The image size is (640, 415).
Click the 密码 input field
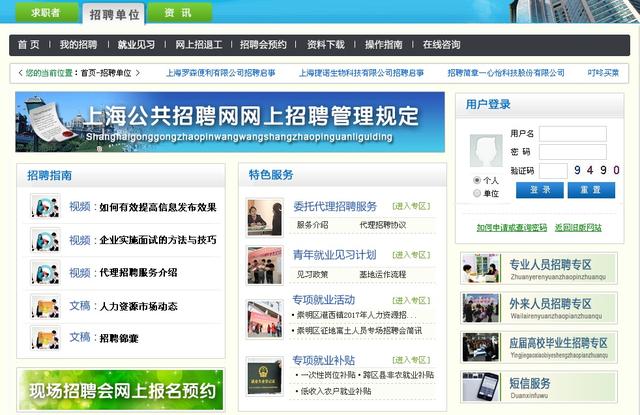pos(573,152)
